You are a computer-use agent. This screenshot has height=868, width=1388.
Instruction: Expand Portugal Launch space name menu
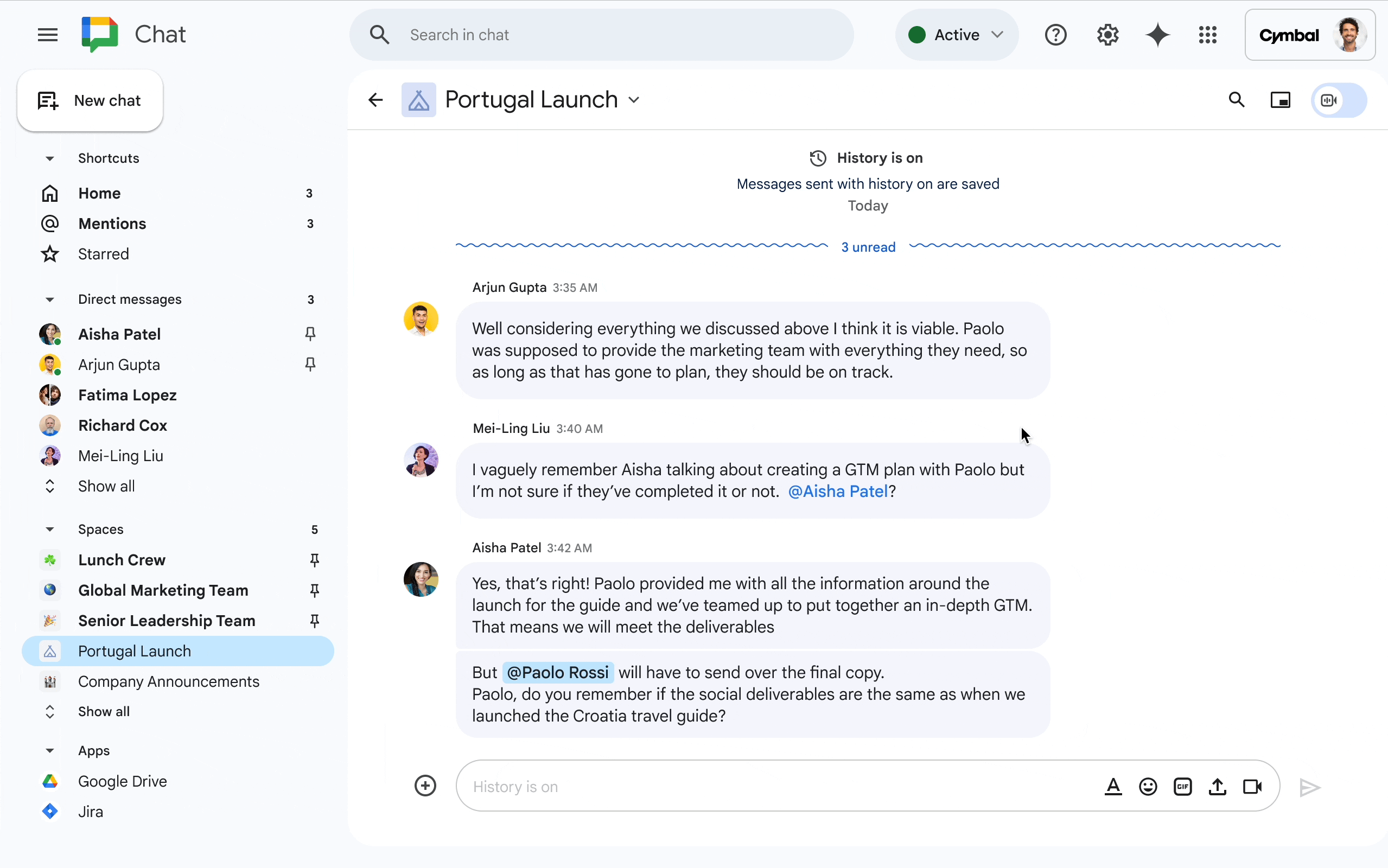pos(634,100)
